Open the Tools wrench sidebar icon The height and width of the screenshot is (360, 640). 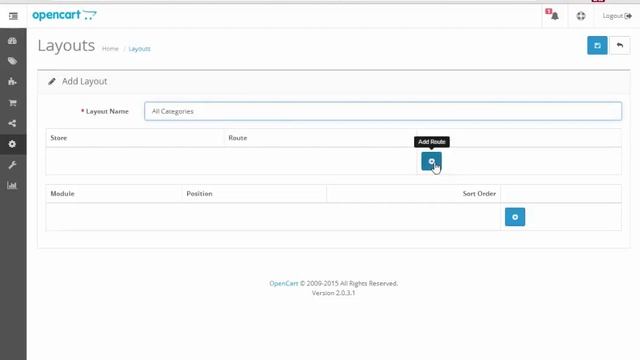click(12, 165)
